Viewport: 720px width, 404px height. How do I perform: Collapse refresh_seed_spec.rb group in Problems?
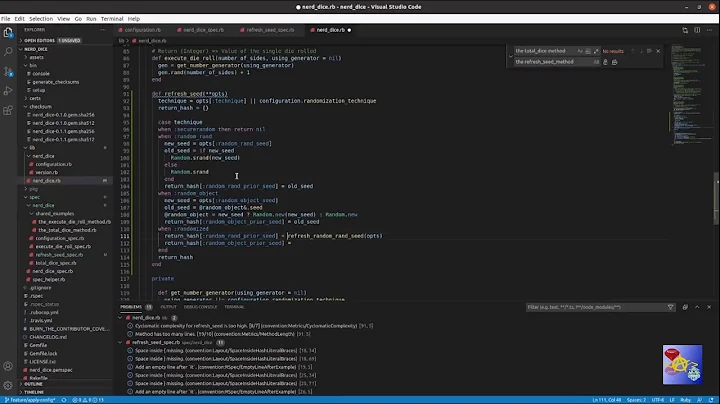click(x=120, y=342)
